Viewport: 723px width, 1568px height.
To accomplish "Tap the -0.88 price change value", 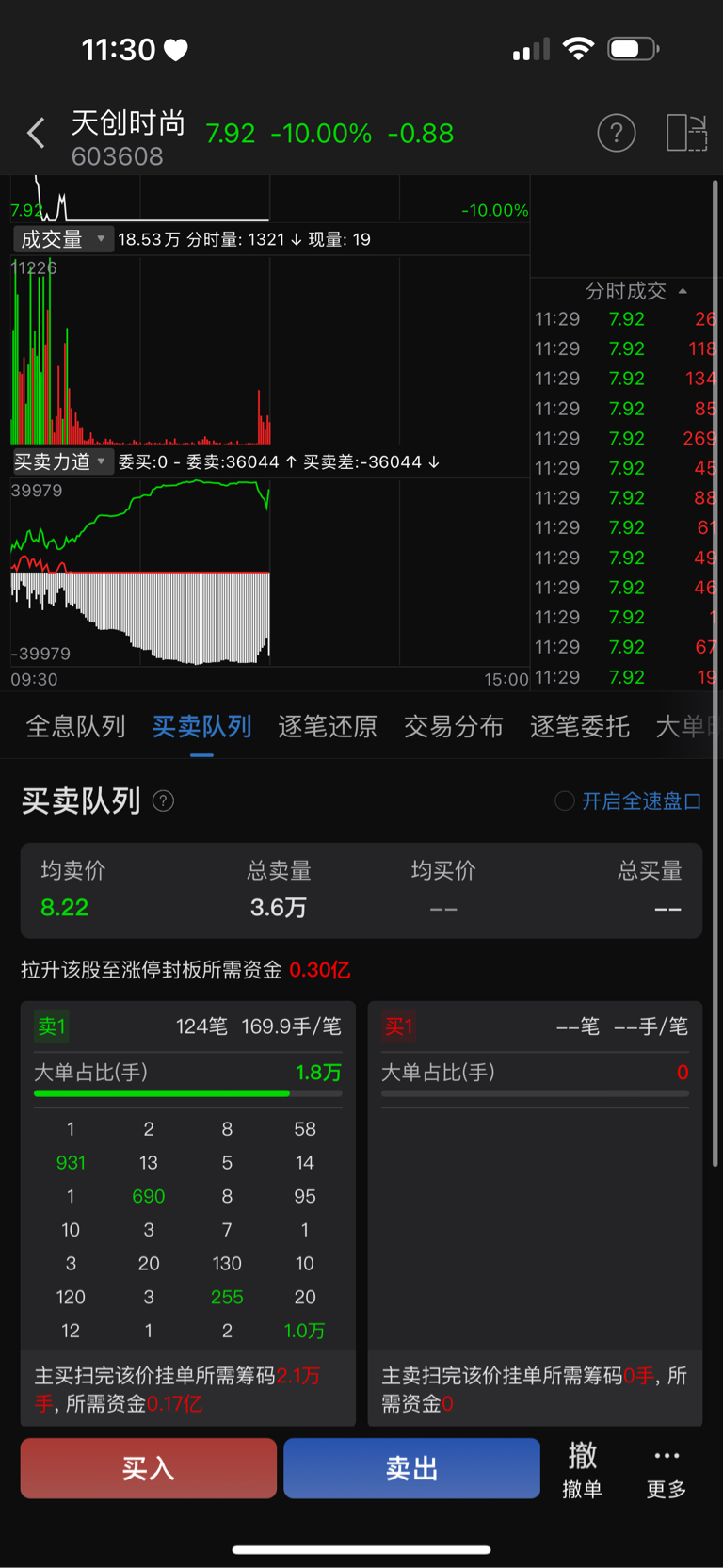I will 421,134.
